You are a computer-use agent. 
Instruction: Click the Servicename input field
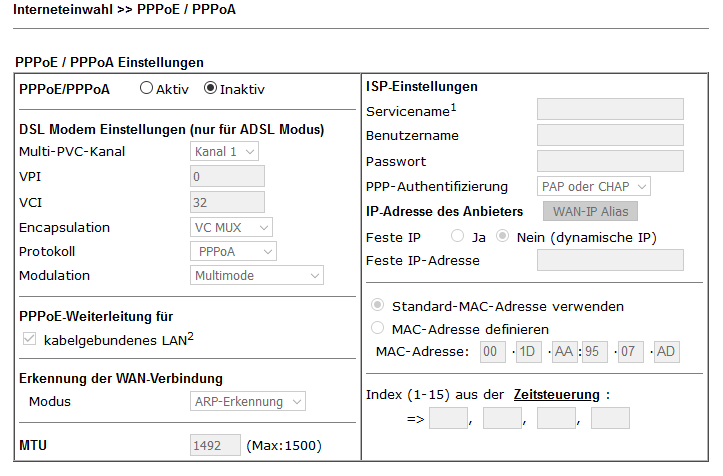pyautogui.click(x=610, y=109)
